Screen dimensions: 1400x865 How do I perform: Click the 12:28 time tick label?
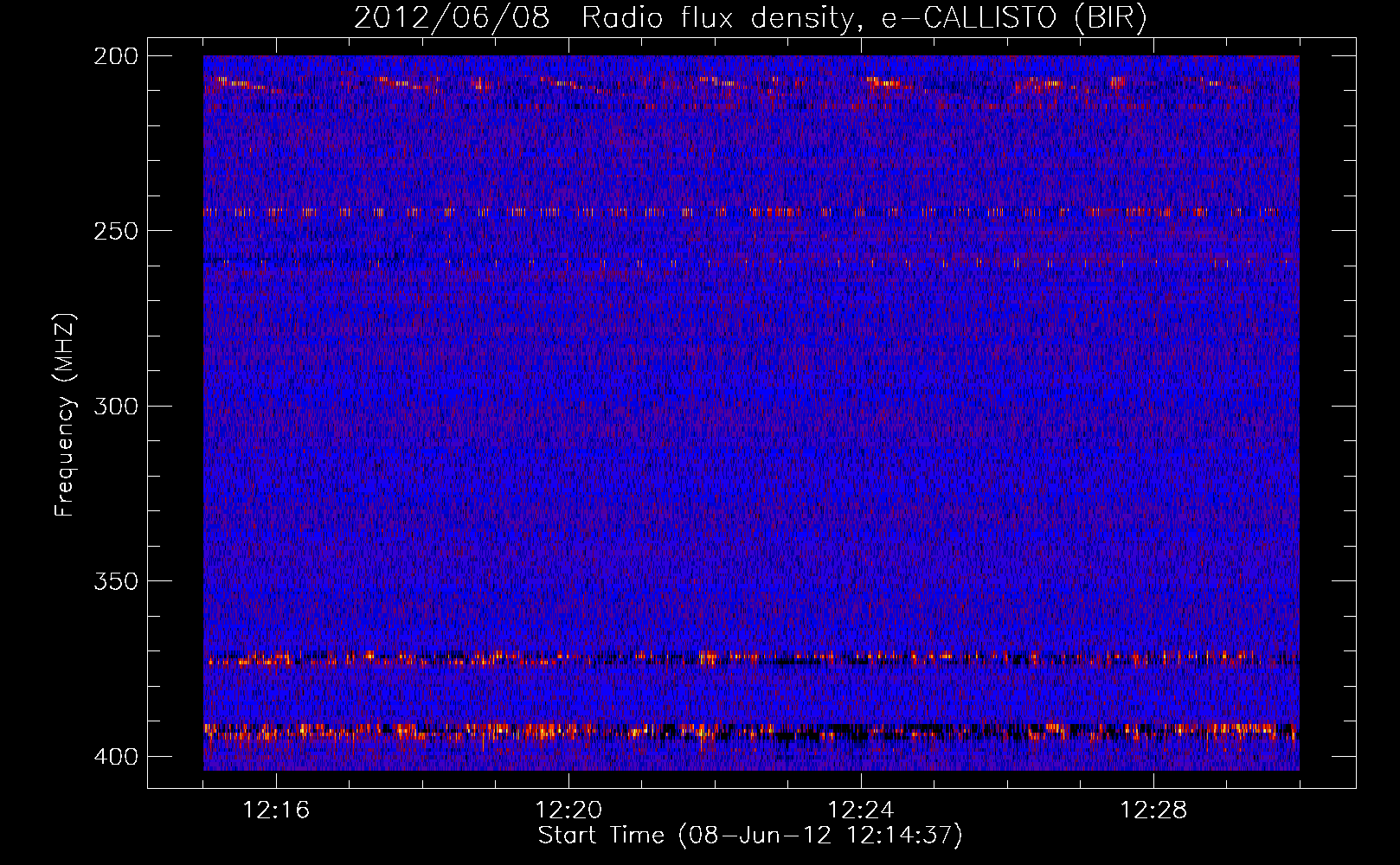coord(1153,811)
